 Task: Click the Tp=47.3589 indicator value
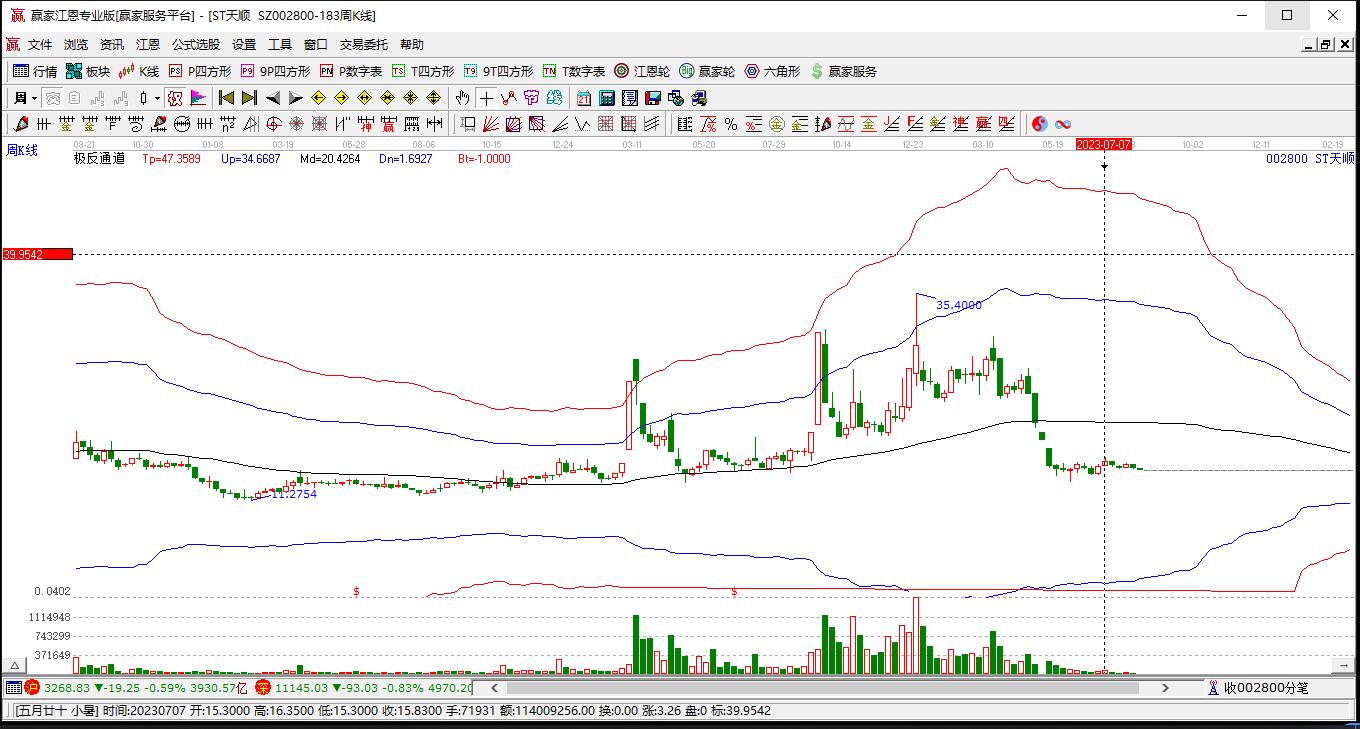point(171,159)
